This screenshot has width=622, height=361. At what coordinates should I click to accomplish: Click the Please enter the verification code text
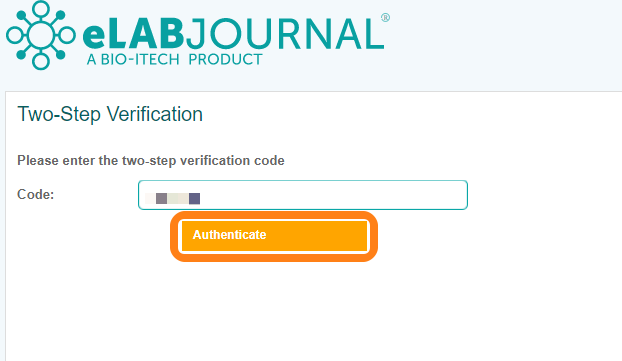click(151, 161)
